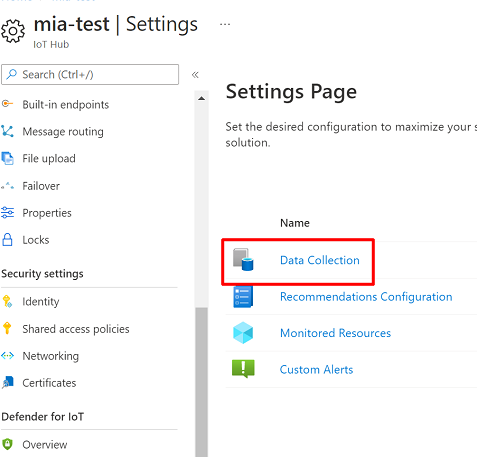Click the sidebar scrollbar up arrow
Image resolution: width=477 pixels, height=457 pixels.
click(201, 98)
